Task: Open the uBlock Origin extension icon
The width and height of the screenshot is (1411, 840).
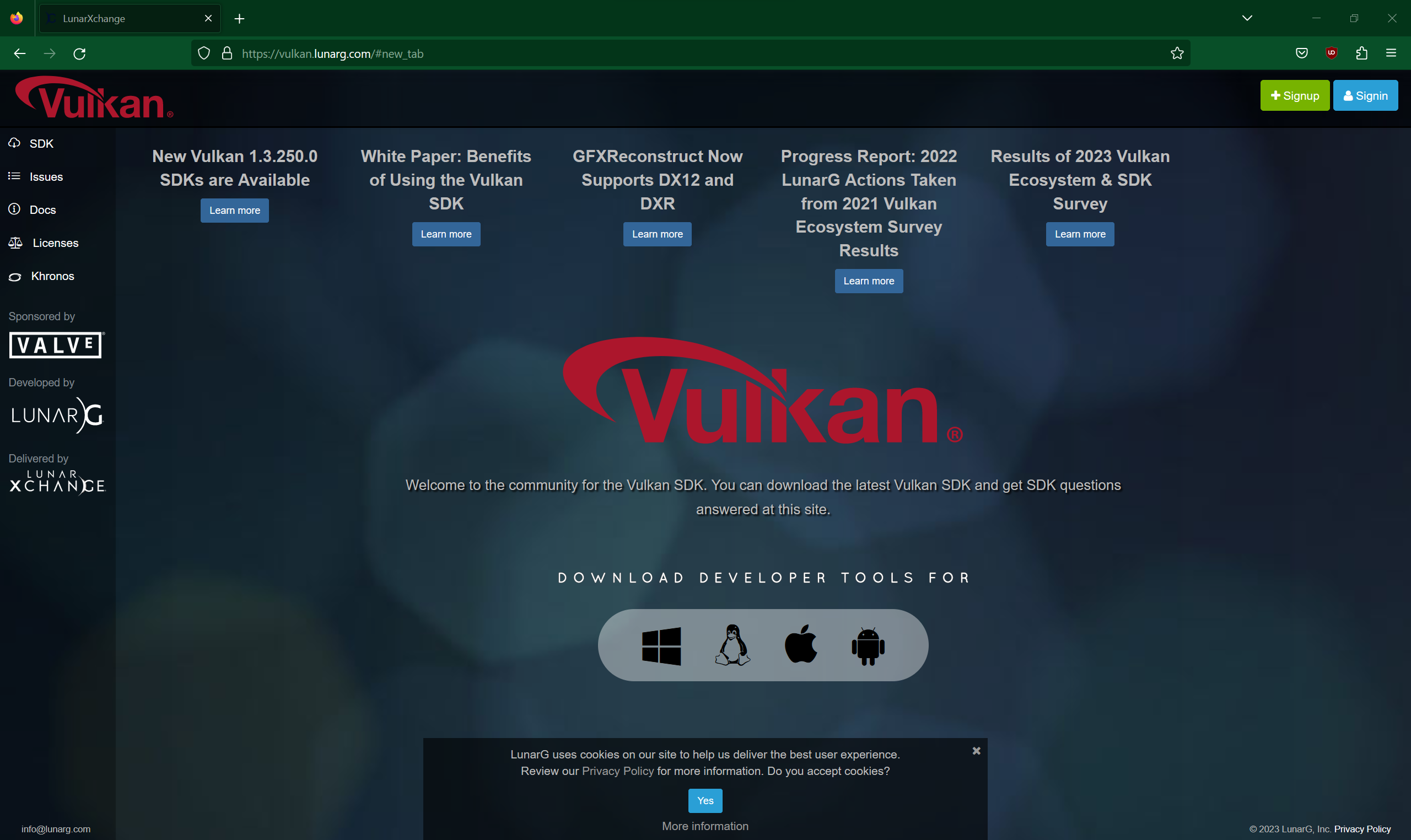Action: click(1331, 53)
